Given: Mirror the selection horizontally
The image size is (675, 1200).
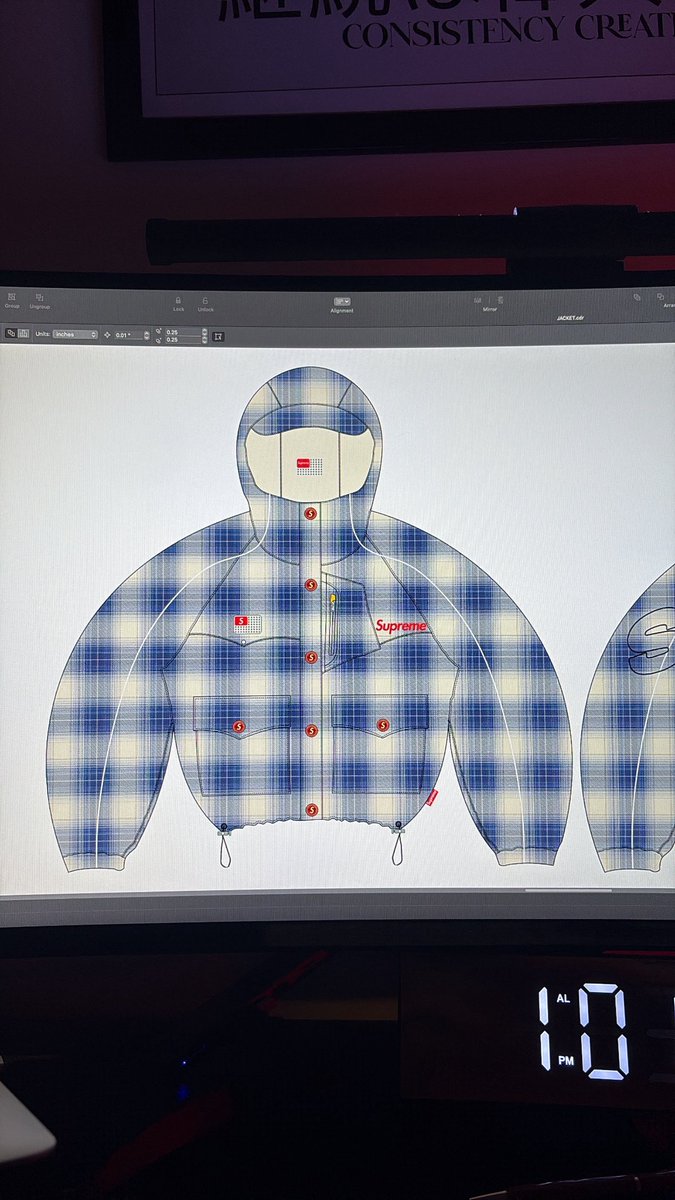Looking at the screenshot, I should coord(477,300).
